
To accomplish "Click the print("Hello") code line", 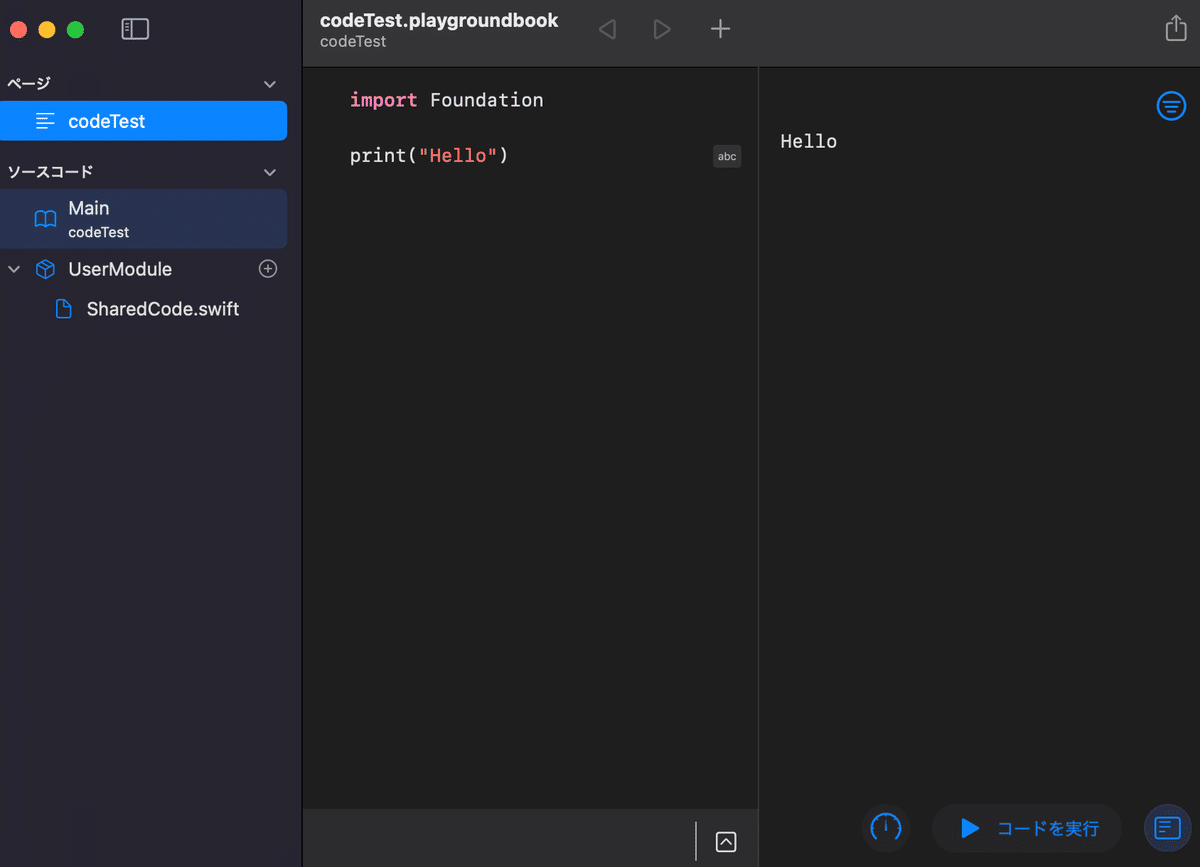I will tap(429, 156).
